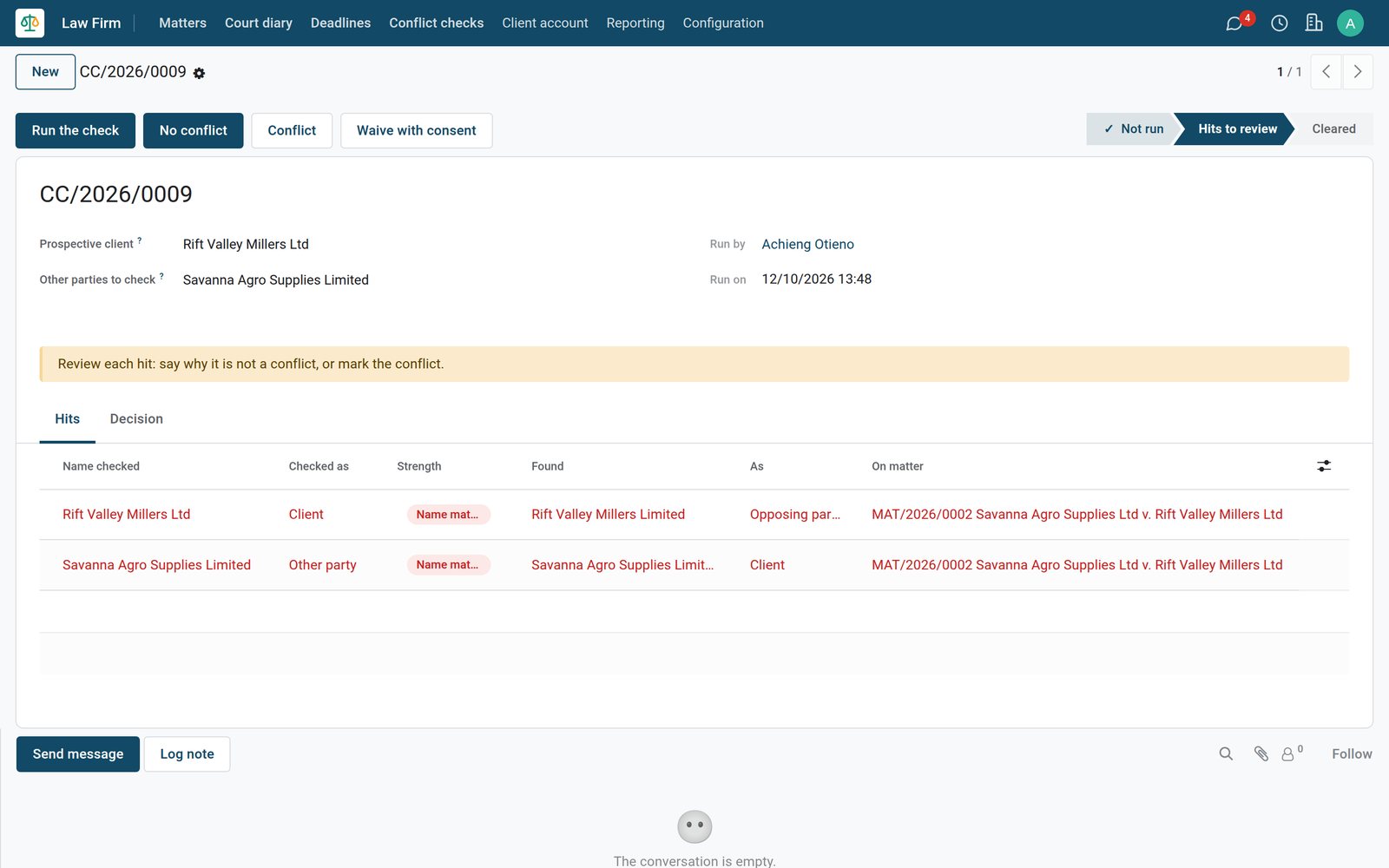The width and height of the screenshot is (1389, 868).
Task: Set status to Not run
Action: pyautogui.click(x=1133, y=128)
